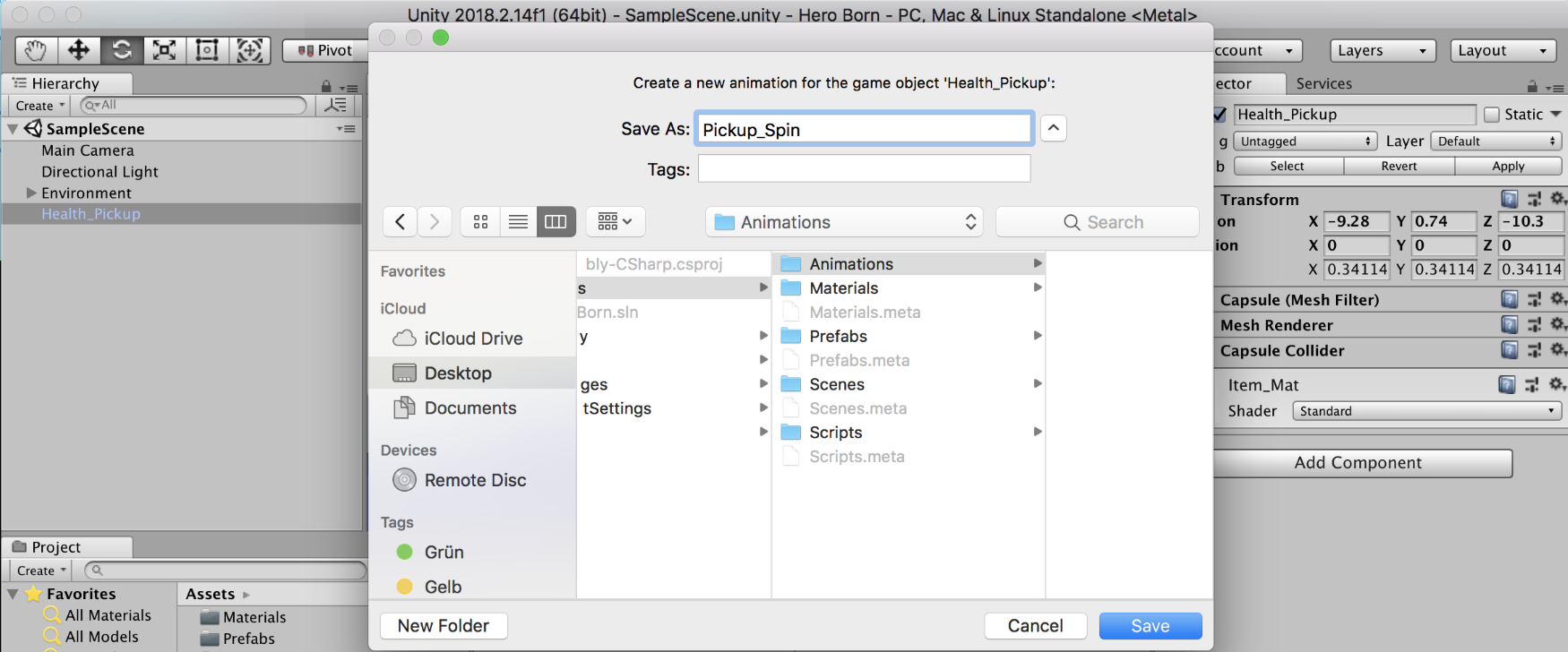Switch file dialog to column view
The image size is (1568, 652).
(x=556, y=222)
